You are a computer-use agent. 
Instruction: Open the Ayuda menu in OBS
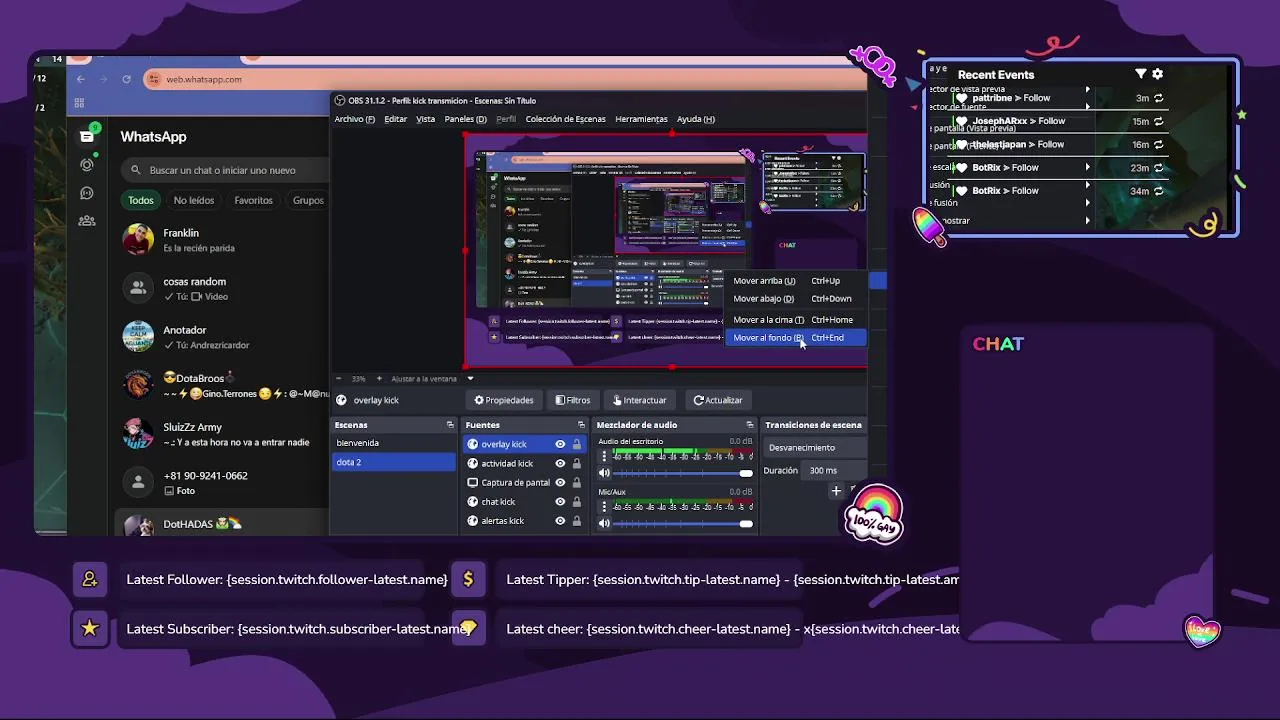coord(696,119)
